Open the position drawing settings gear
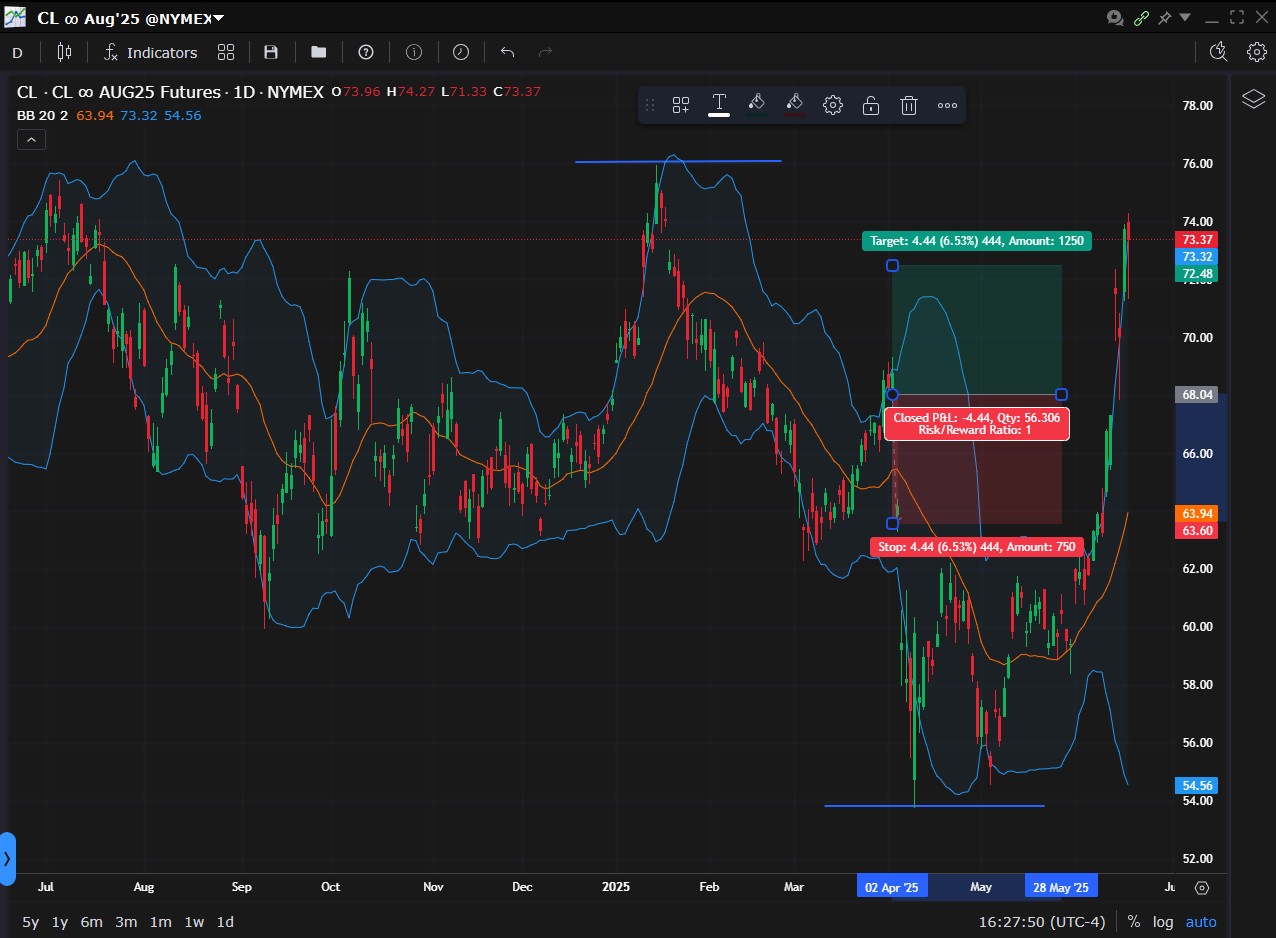The image size is (1276, 938). pyautogui.click(x=832, y=105)
